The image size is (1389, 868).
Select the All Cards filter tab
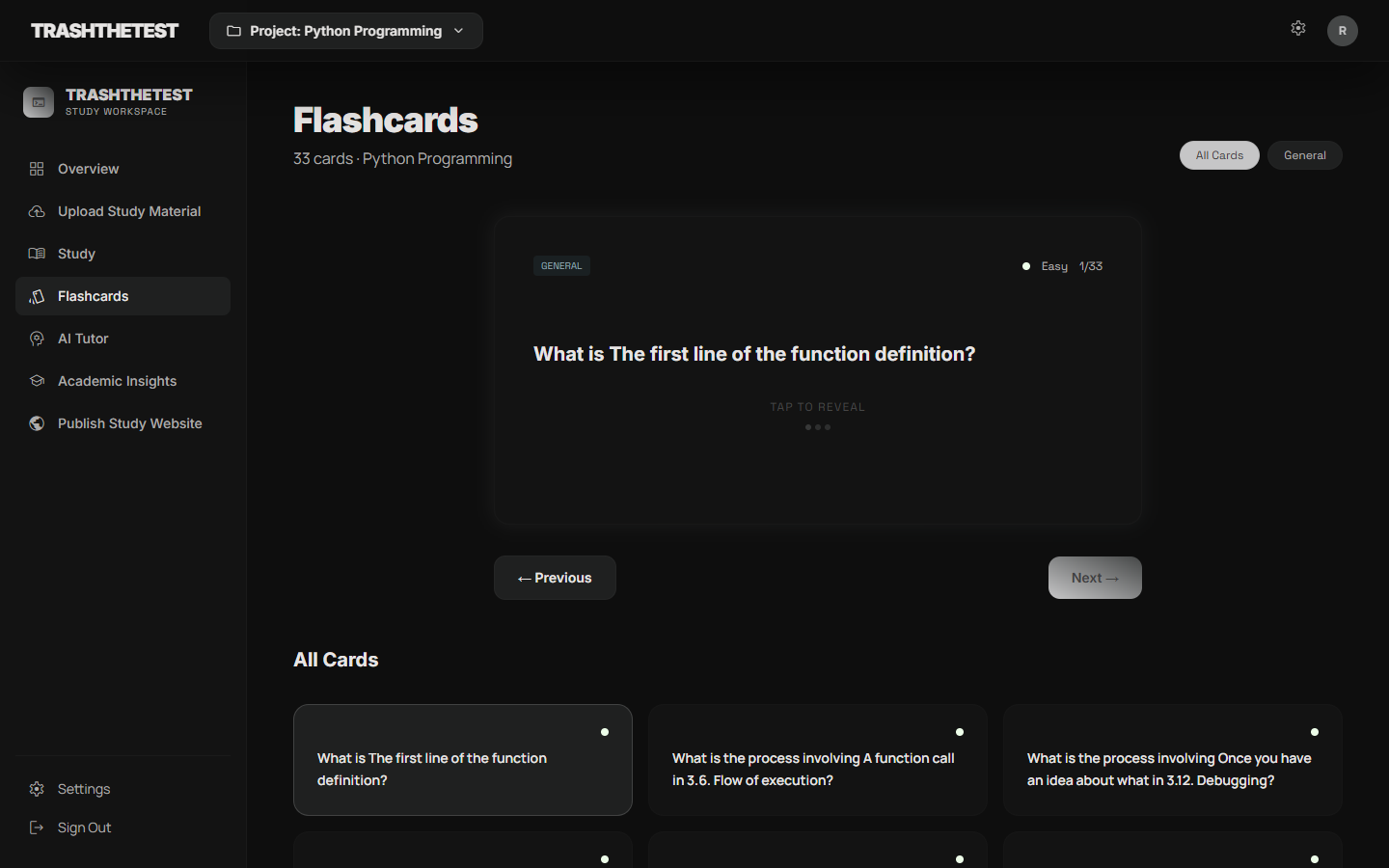point(1219,155)
